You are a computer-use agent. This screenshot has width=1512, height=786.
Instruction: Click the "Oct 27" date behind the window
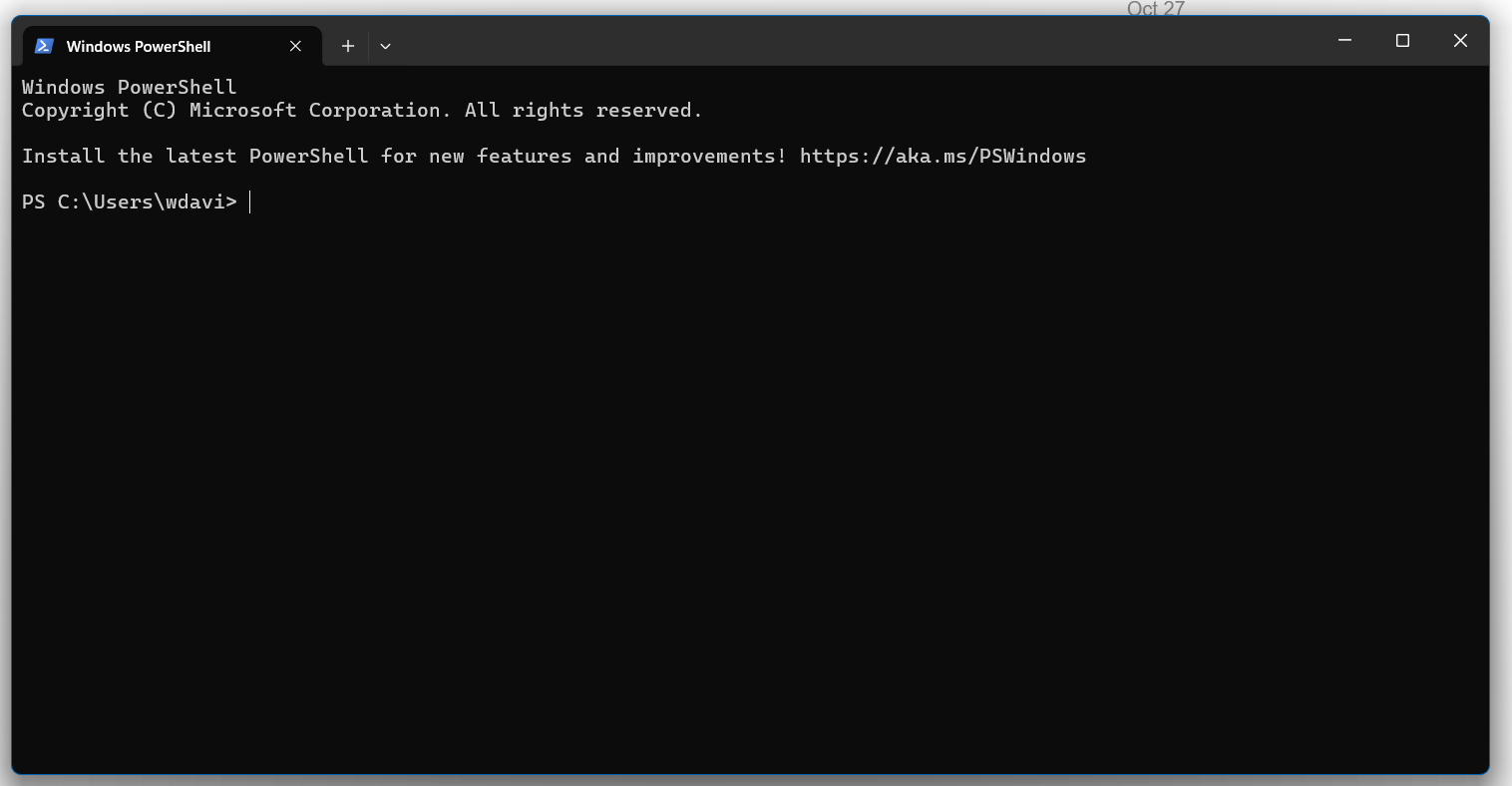(1155, 9)
